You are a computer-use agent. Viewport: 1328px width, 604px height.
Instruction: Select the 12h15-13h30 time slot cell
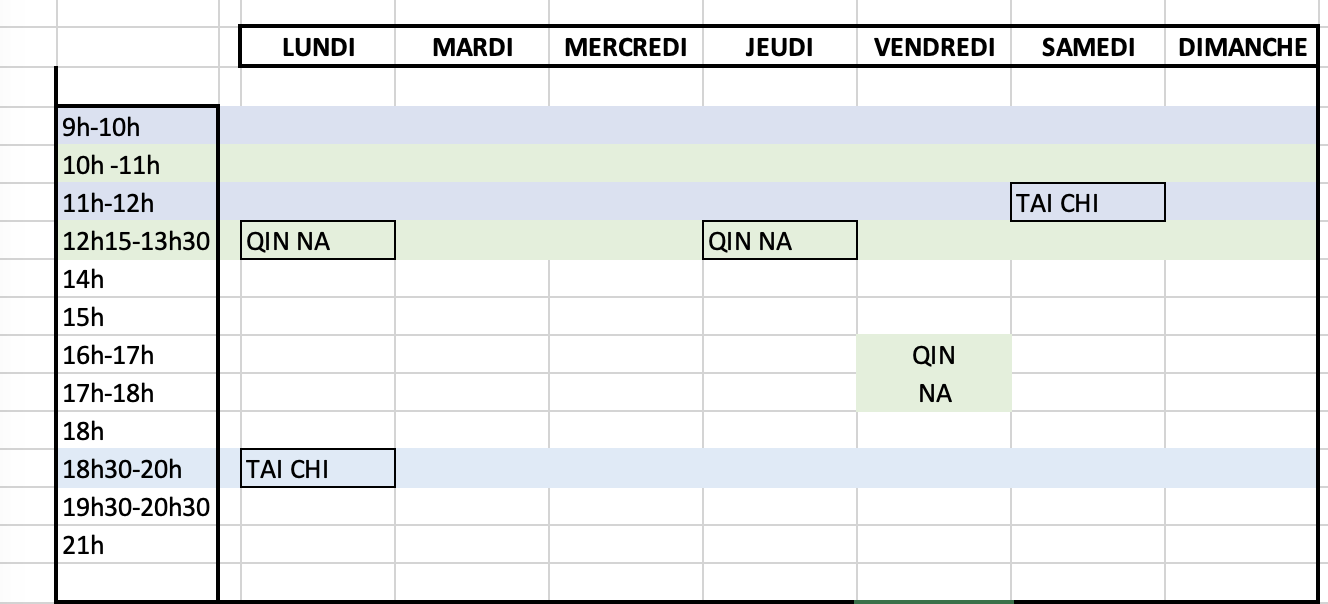pos(138,240)
